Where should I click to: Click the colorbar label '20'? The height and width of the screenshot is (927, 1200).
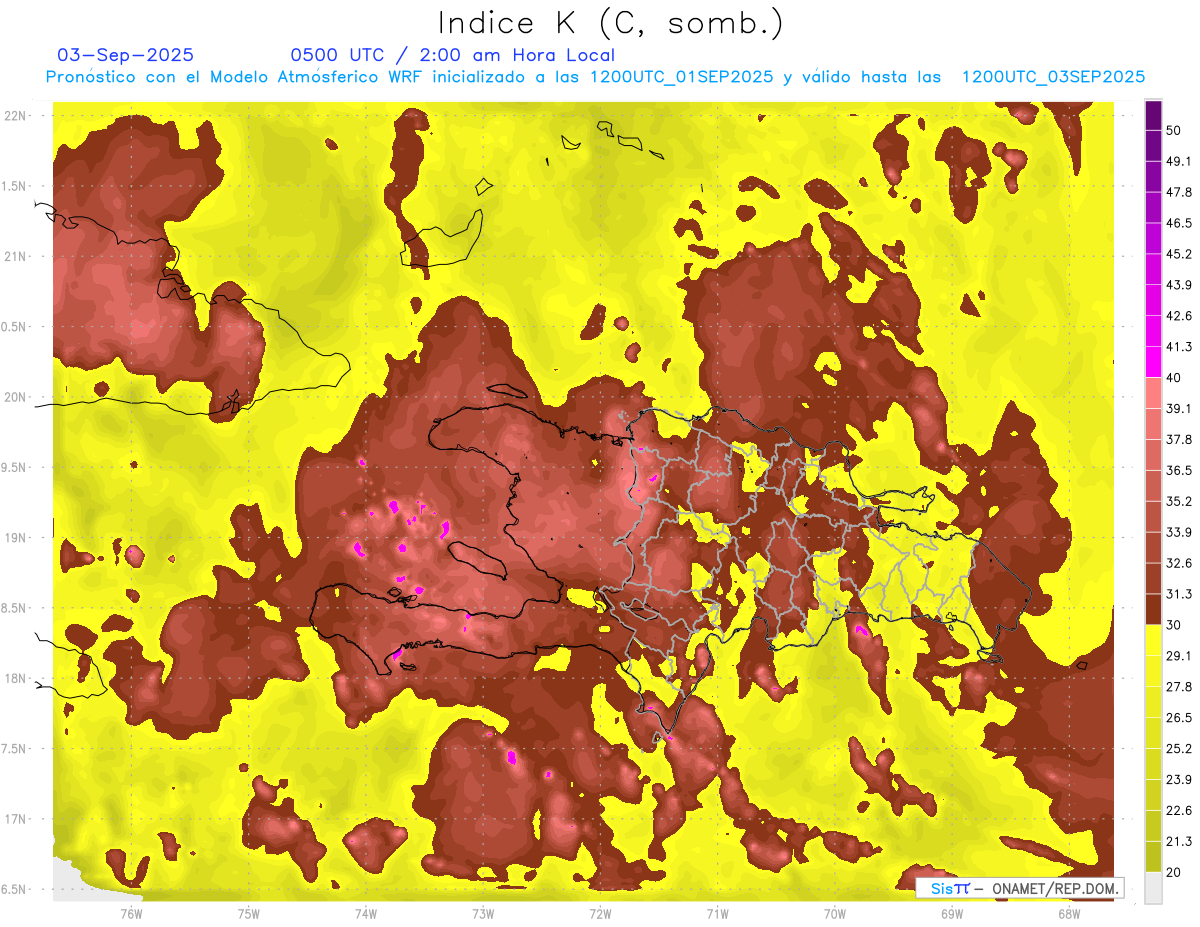(x=1174, y=873)
